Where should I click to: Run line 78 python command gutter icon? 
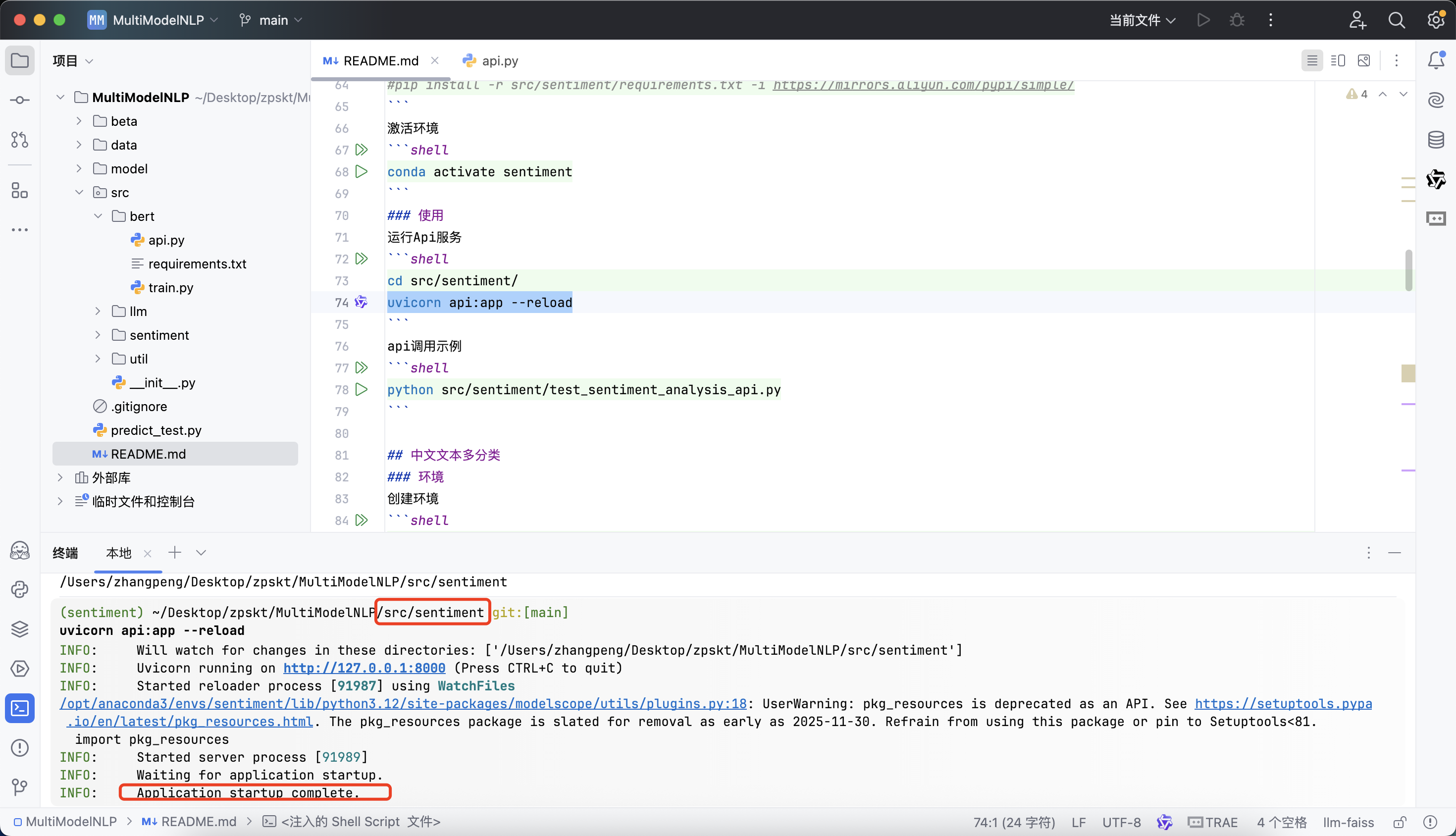[361, 389]
